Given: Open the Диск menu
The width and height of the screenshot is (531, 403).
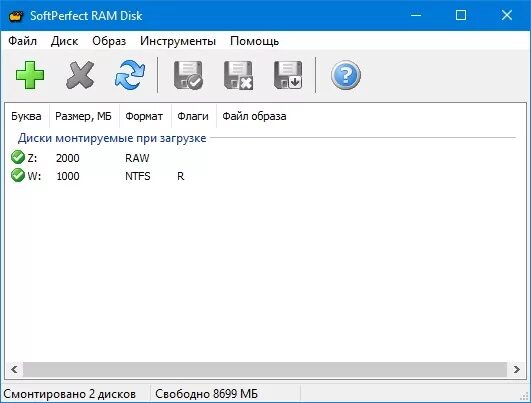Looking at the screenshot, I should [64, 41].
